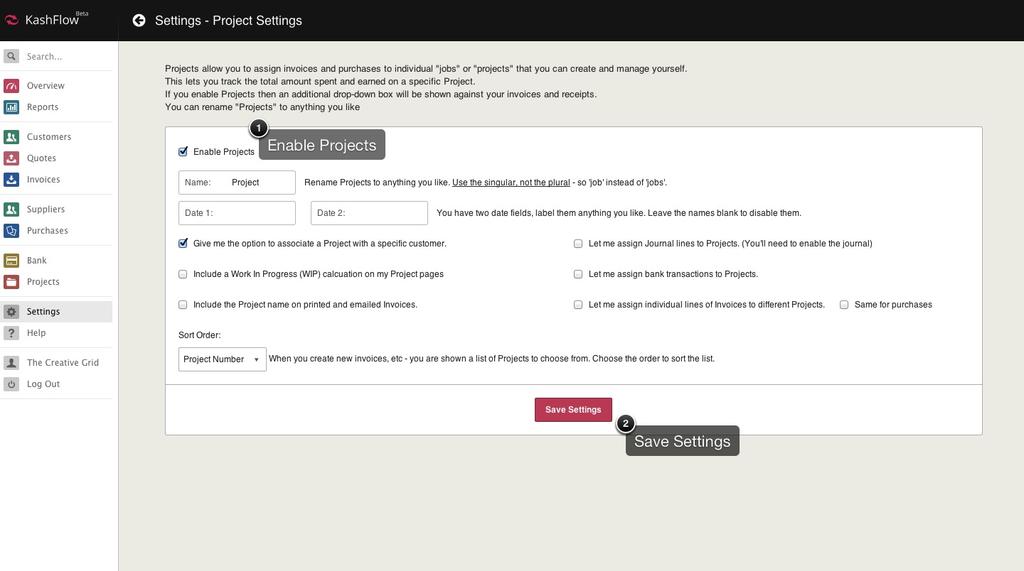Screen dimensions: 1024x571
Task: Open the Invoices sidebar icon
Action: (x=11, y=180)
